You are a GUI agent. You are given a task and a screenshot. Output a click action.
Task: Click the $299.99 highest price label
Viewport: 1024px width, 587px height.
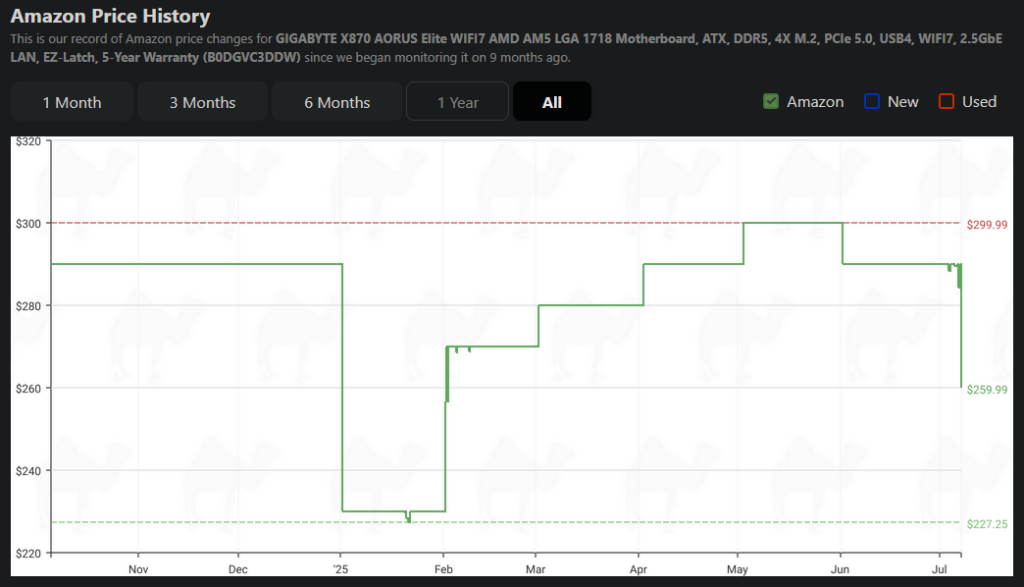click(x=987, y=225)
